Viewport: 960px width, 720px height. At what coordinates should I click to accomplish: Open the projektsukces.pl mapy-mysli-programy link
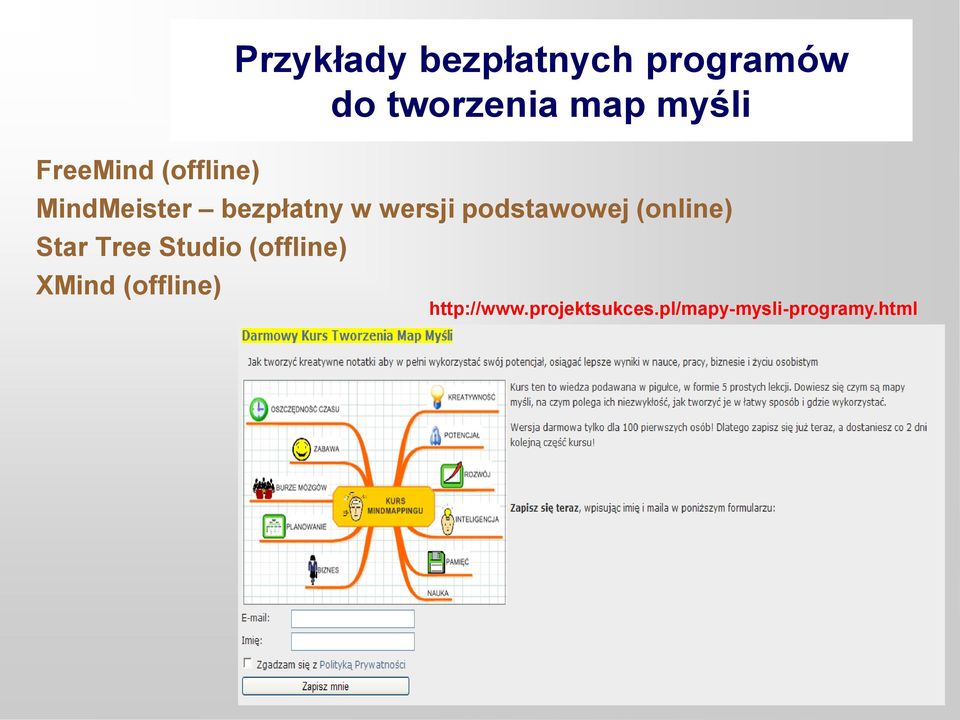pyautogui.click(x=673, y=309)
